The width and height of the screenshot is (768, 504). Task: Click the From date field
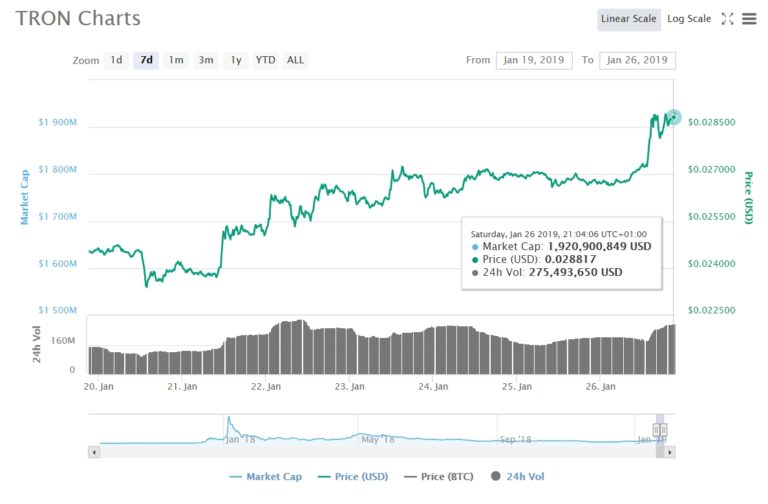[x=534, y=60]
